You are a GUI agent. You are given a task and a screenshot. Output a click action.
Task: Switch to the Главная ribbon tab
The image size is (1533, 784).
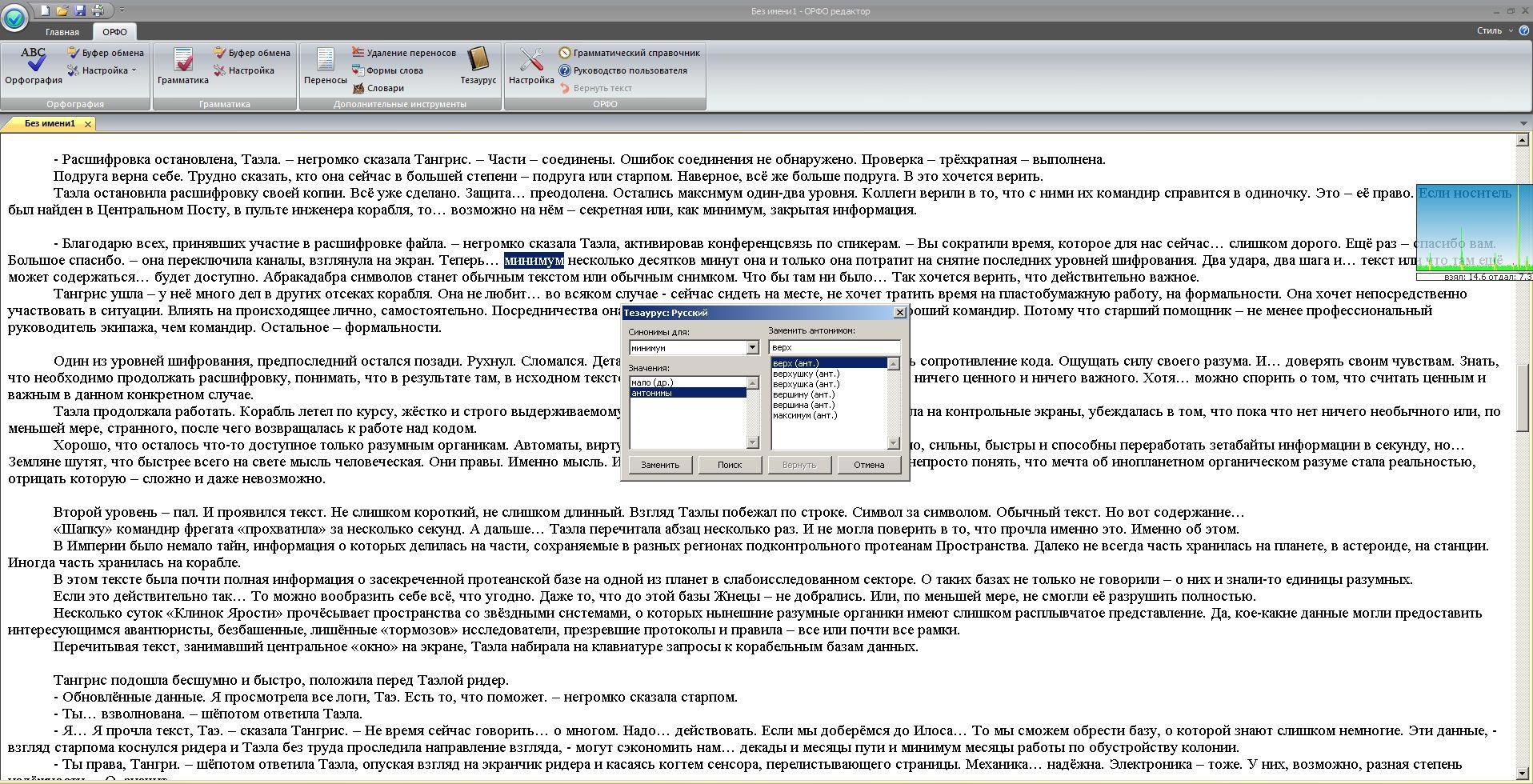pos(62,32)
